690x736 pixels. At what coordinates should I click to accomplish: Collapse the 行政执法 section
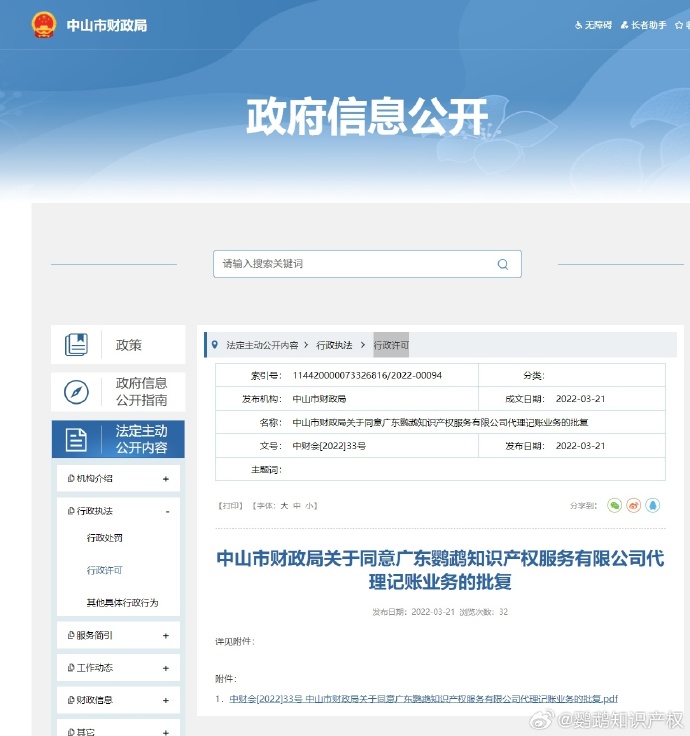click(x=166, y=512)
